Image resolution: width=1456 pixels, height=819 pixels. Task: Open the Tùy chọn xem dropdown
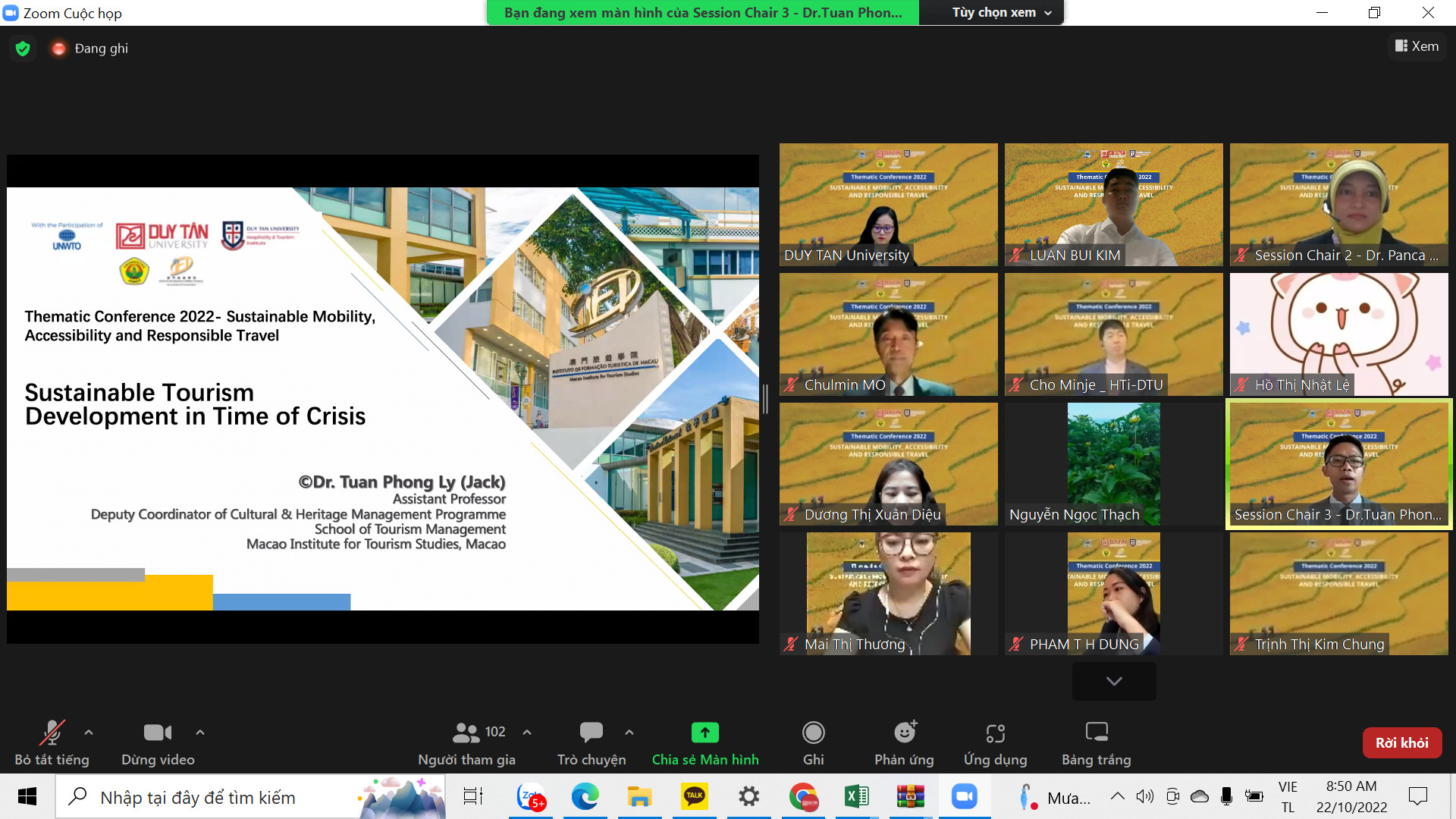point(1001,13)
